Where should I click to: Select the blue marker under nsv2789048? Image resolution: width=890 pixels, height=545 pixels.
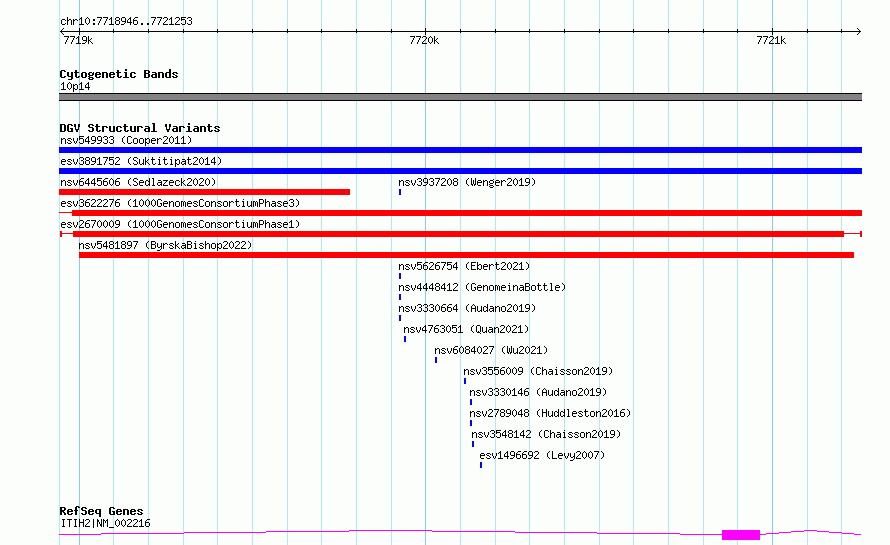[x=471, y=423]
